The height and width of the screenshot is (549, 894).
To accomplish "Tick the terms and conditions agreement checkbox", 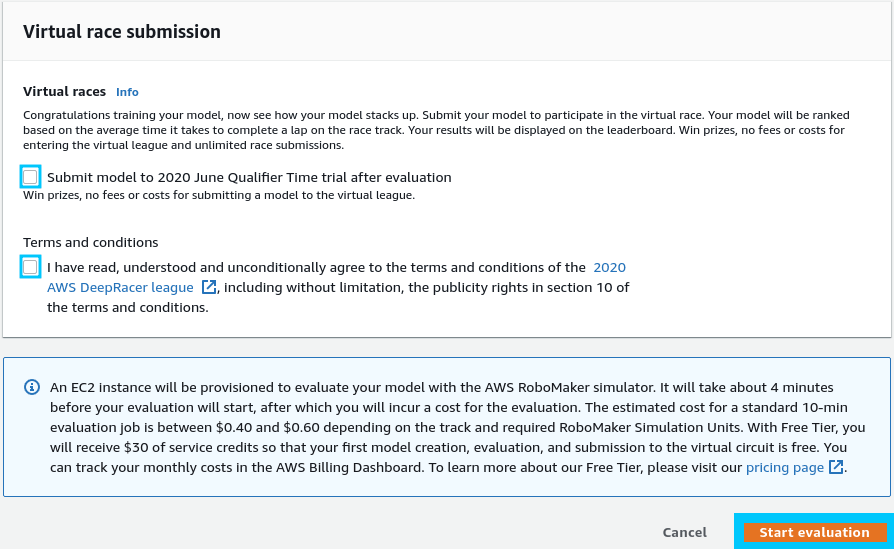I will pyautogui.click(x=30, y=267).
